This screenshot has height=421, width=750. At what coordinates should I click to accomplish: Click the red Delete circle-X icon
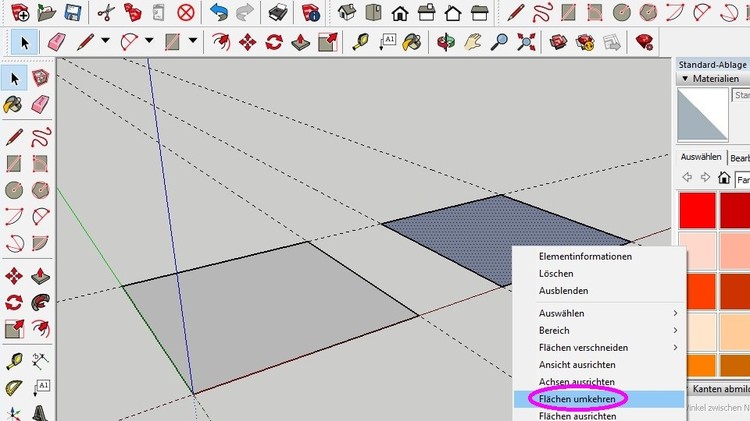(186, 12)
